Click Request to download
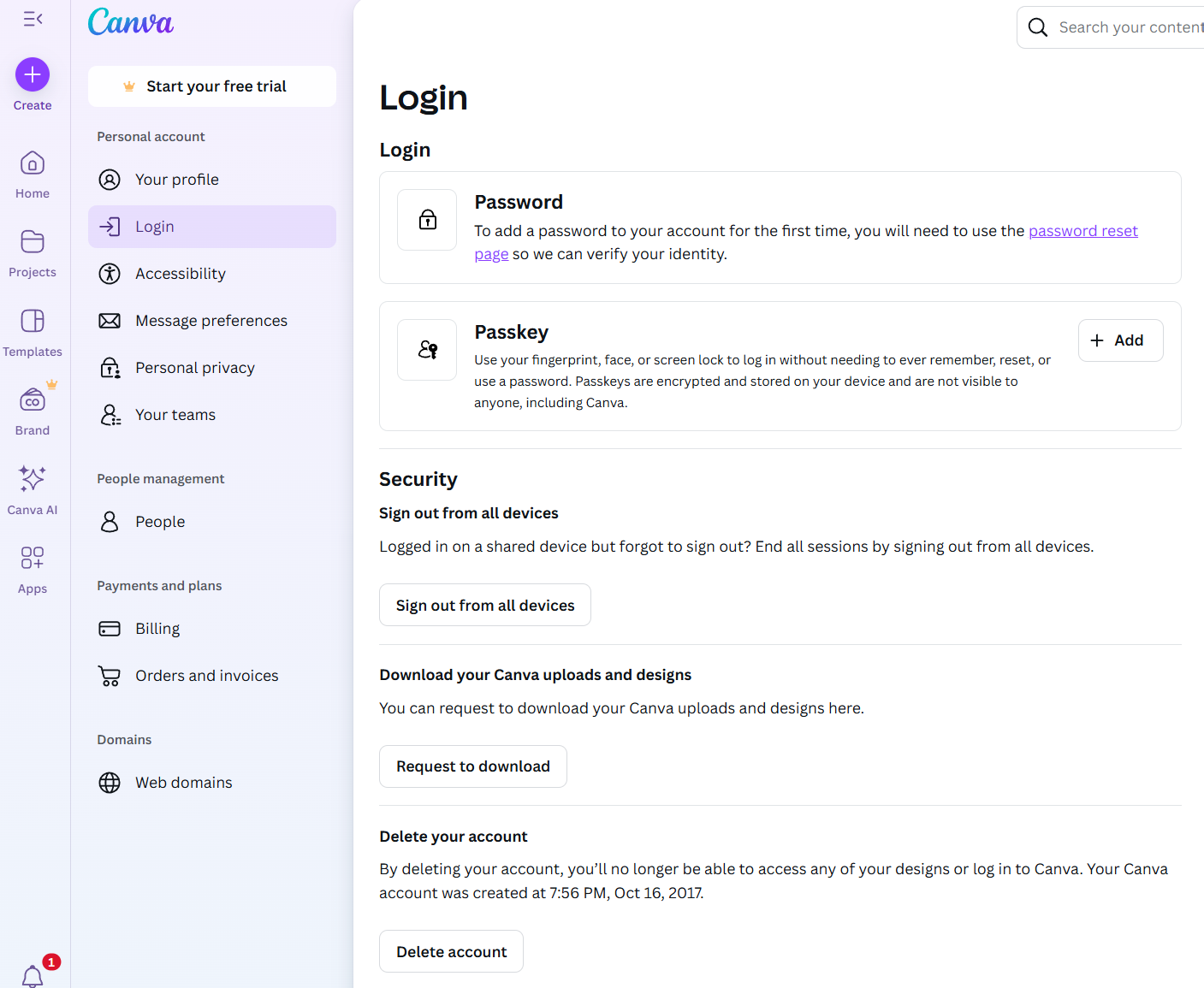The image size is (1204, 988). pyautogui.click(x=473, y=766)
